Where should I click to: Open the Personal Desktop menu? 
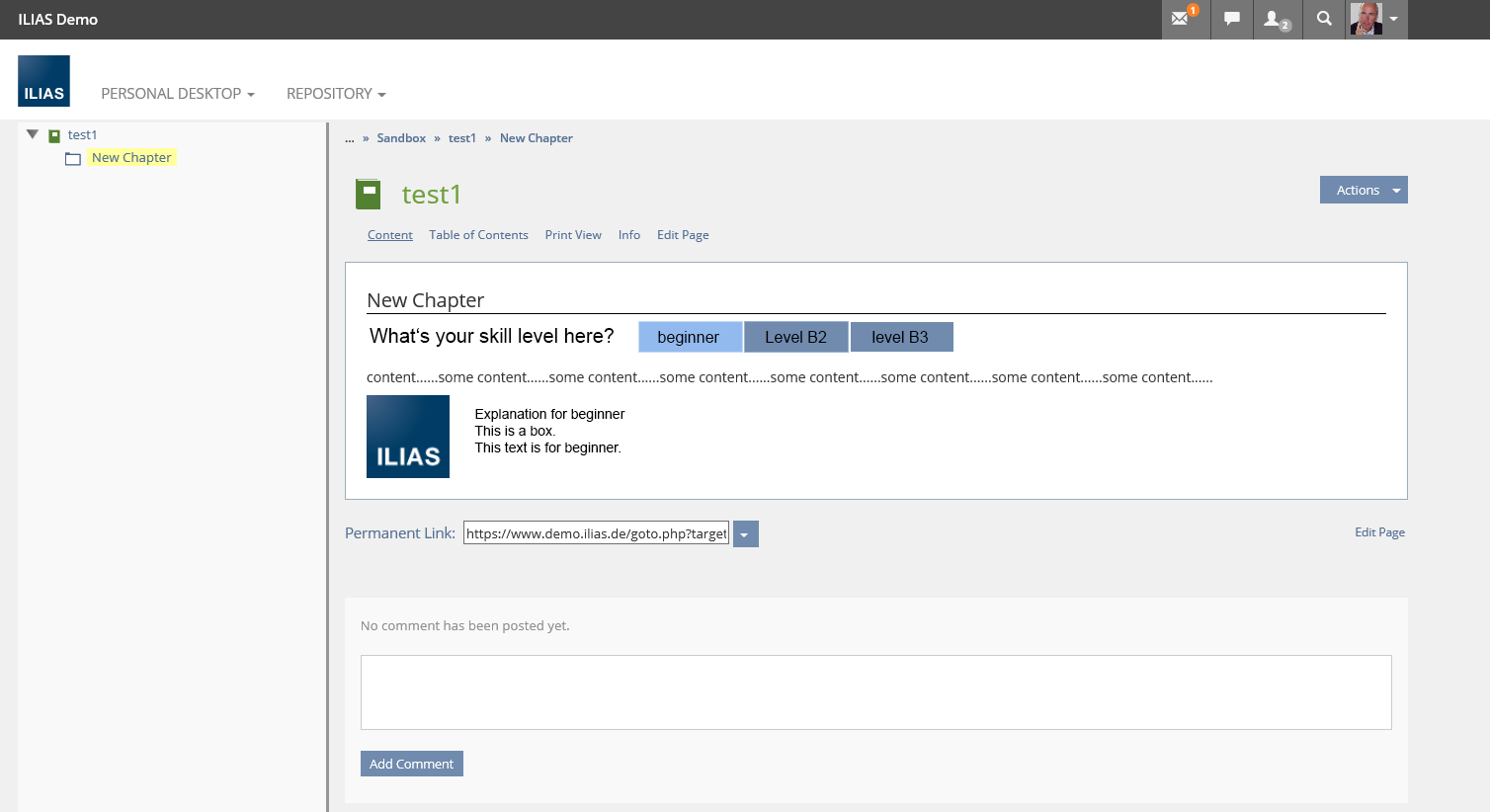[x=178, y=94]
